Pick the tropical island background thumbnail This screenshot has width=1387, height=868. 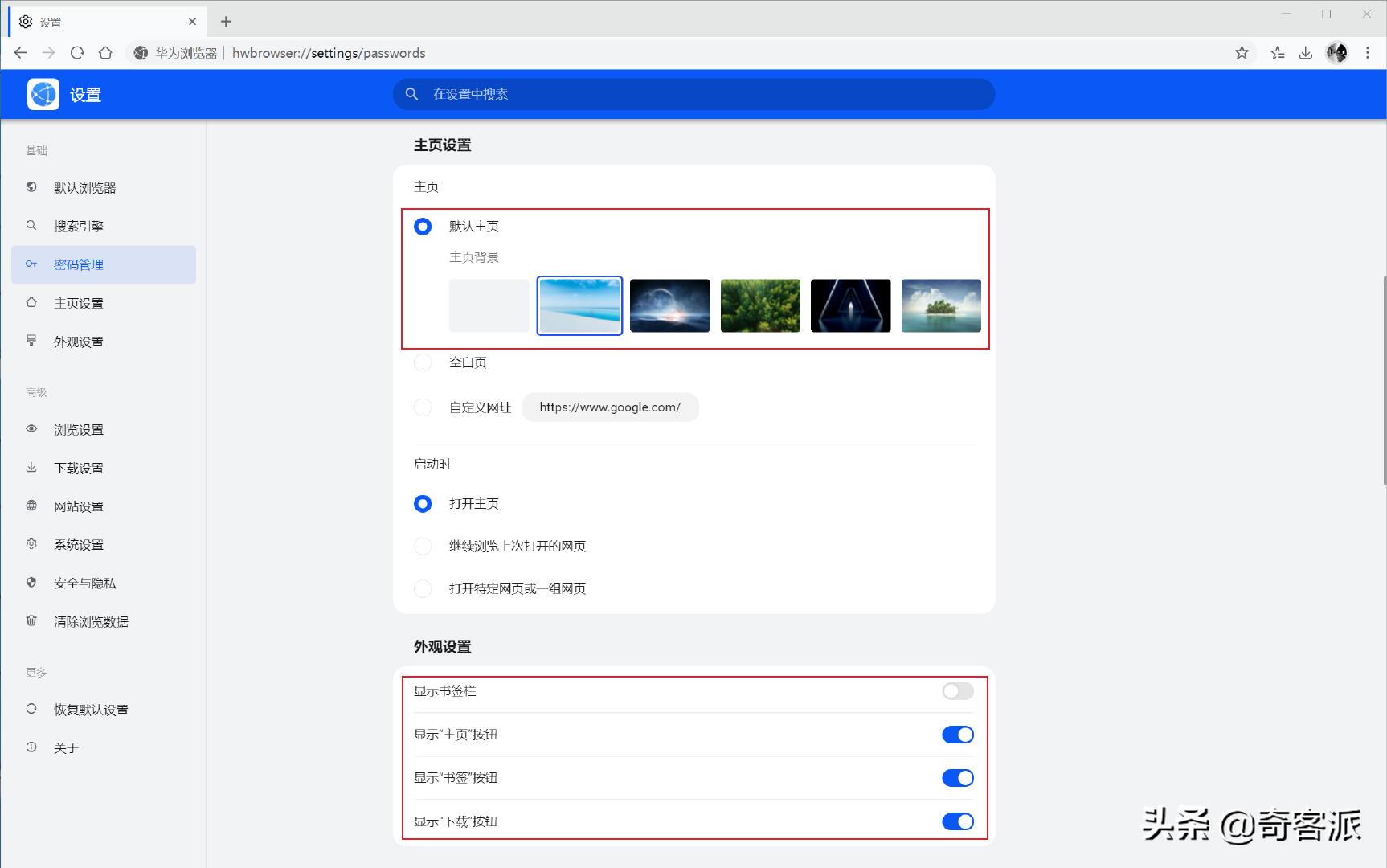point(941,305)
